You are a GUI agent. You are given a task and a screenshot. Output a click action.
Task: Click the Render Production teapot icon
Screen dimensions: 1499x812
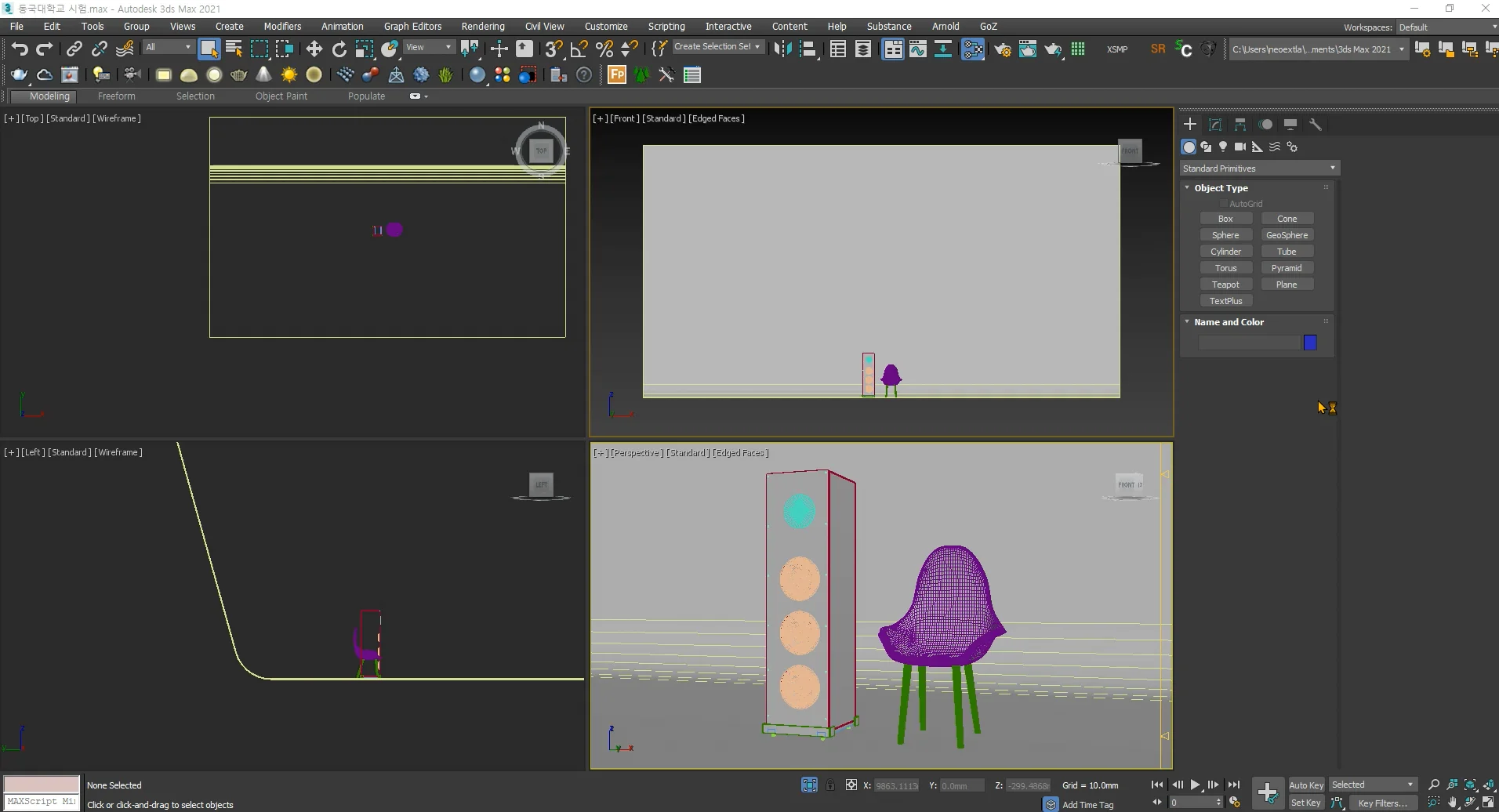(1054, 49)
